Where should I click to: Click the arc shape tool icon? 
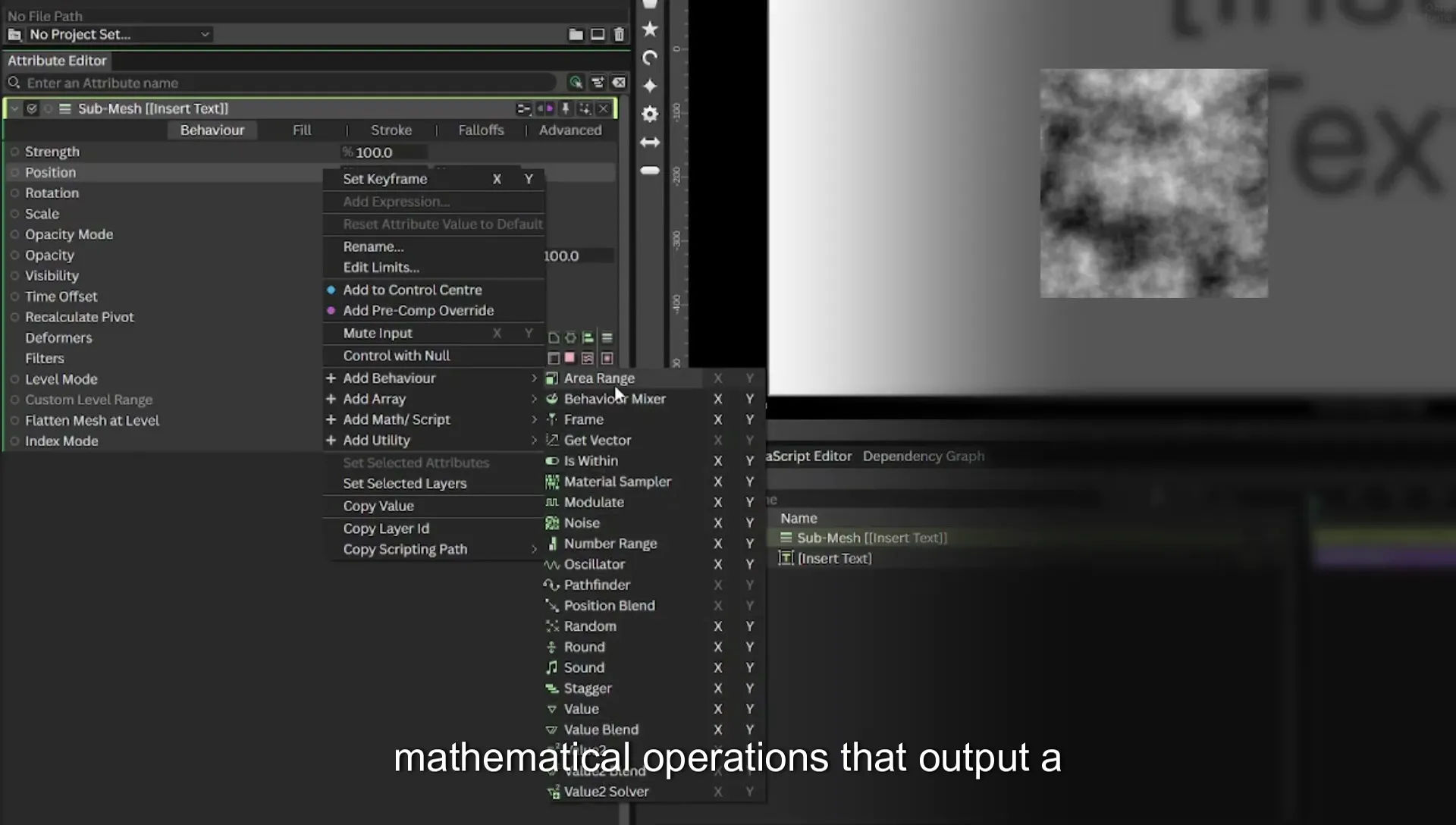[650, 58]
